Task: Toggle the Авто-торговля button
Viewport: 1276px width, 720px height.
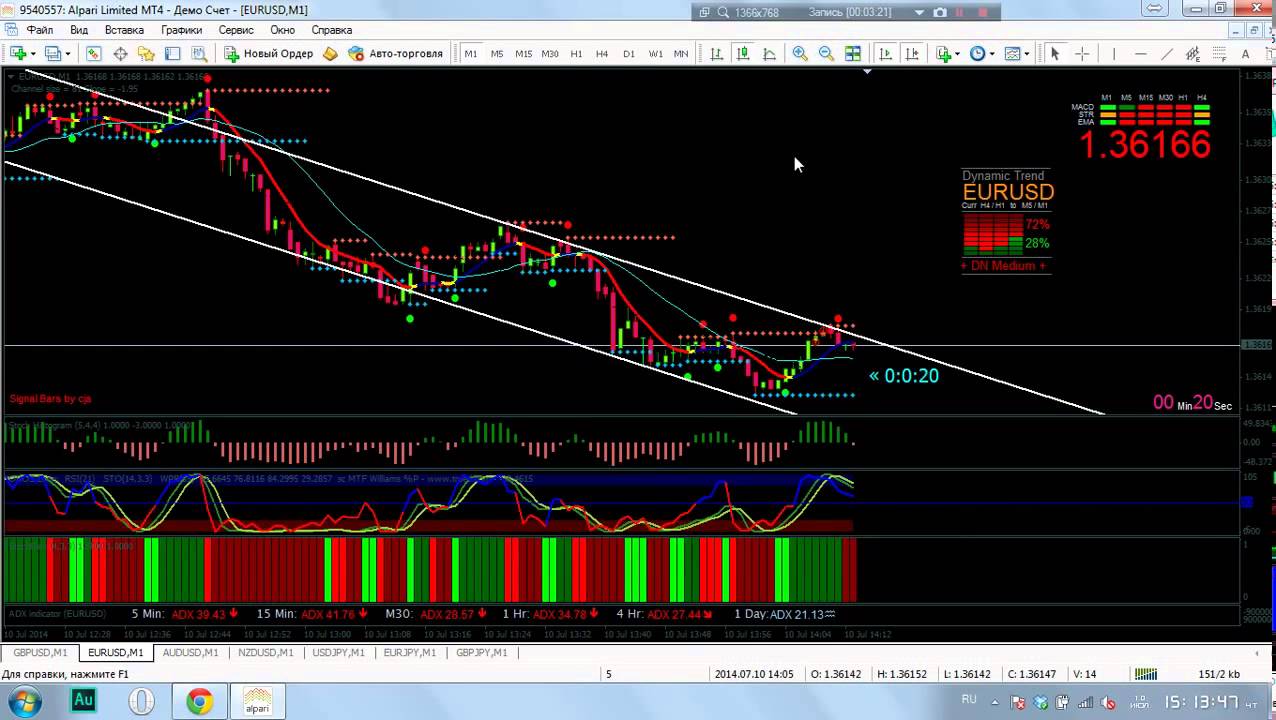Action: pyautogui.click(x=395, y=53)
